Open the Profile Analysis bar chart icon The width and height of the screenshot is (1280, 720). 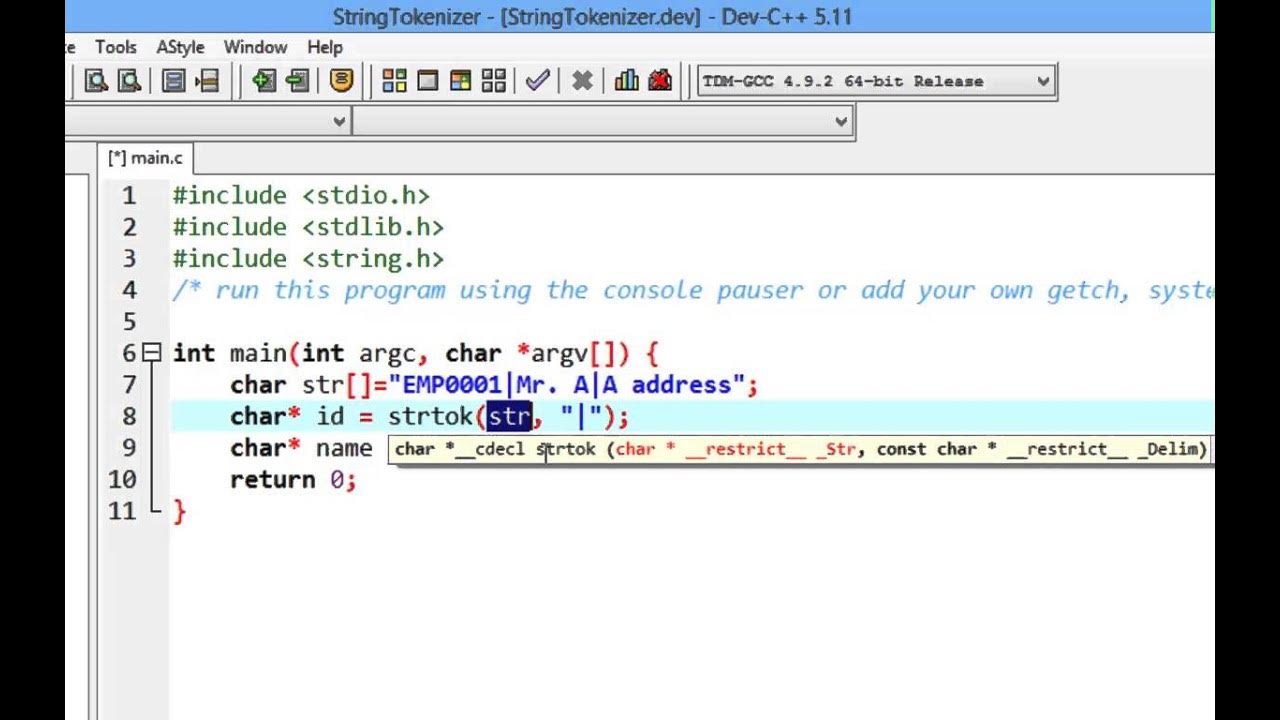(627, 81)
